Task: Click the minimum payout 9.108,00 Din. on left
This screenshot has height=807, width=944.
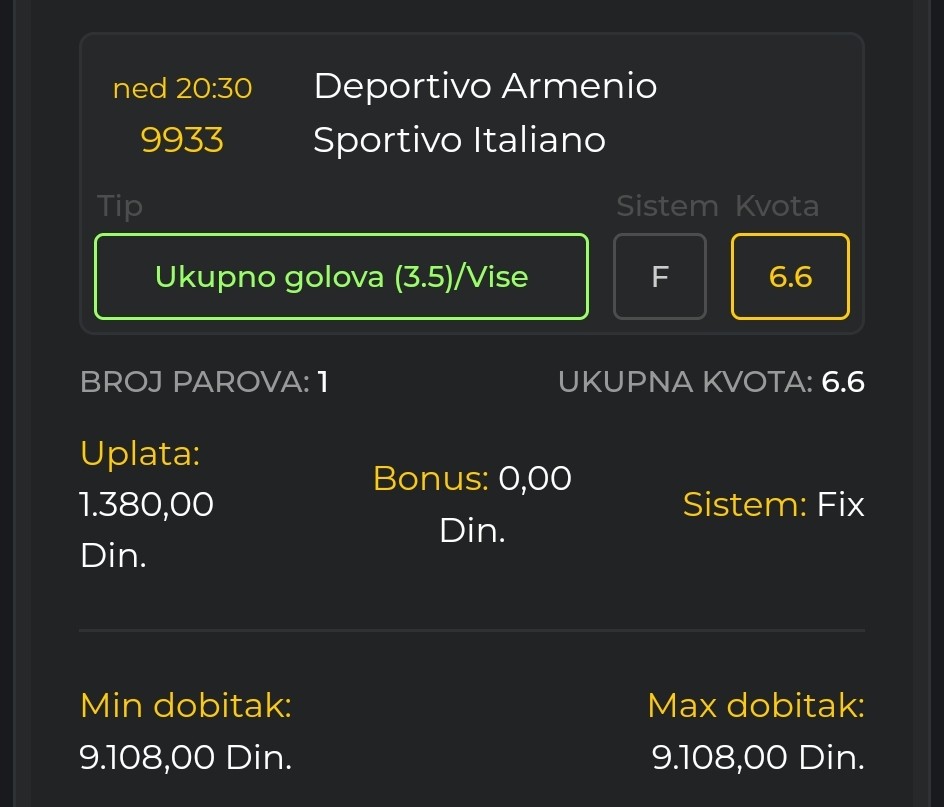Action: 186,758
